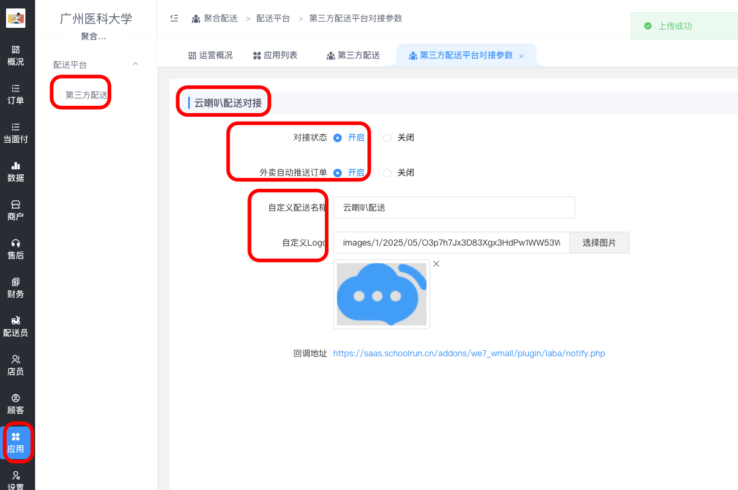Open the 概况 overview sidebar icon

tap(16, 54)
